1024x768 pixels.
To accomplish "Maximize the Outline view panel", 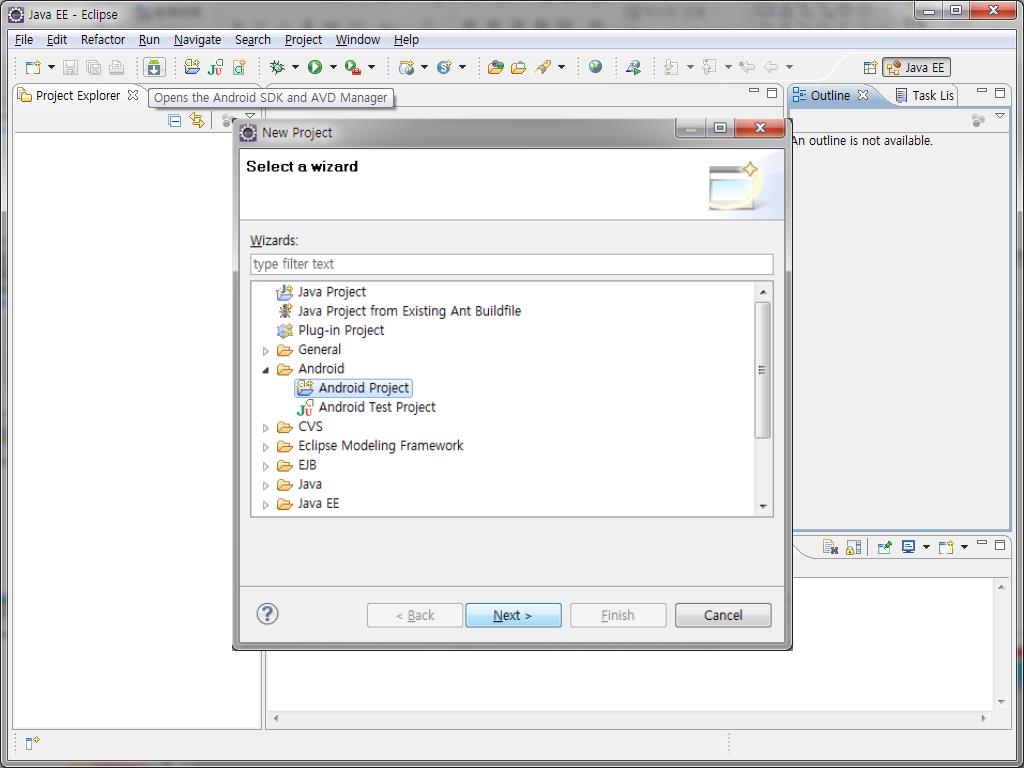I will point(1000,93).
